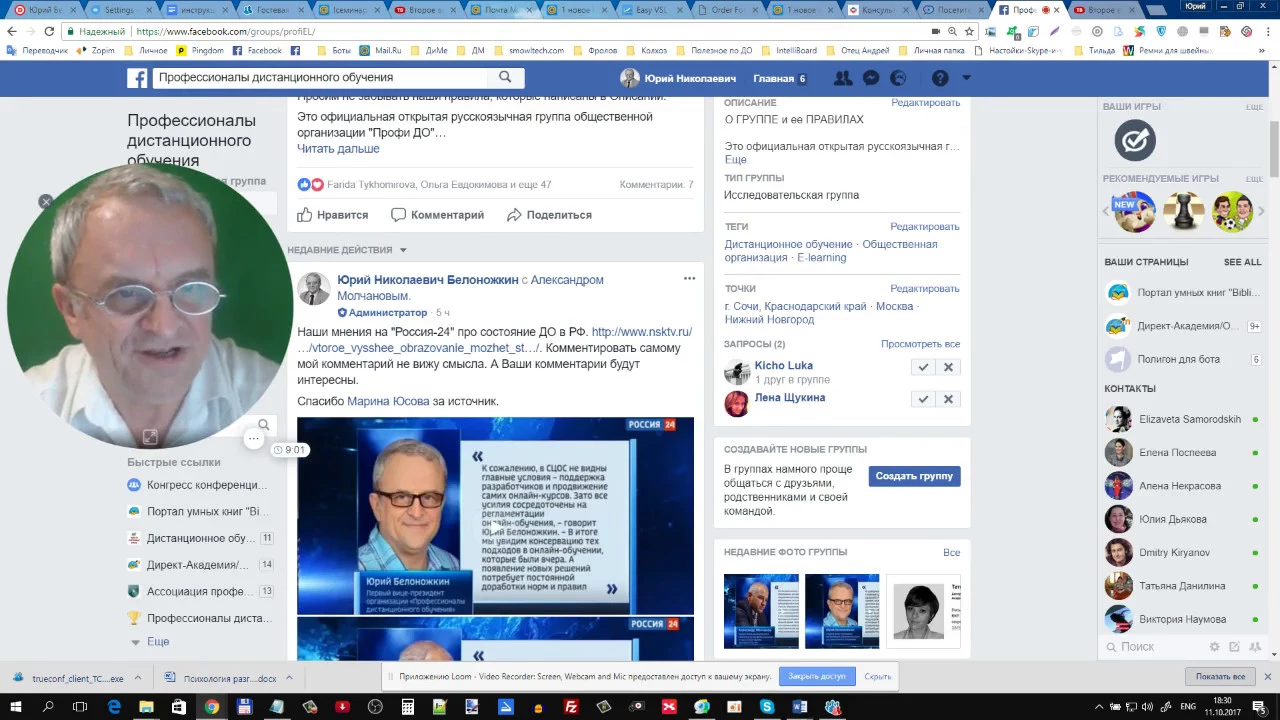Click Редактировать next to Теги
Viewport: 1280px width, 720px height.
[x=925, y=227]
